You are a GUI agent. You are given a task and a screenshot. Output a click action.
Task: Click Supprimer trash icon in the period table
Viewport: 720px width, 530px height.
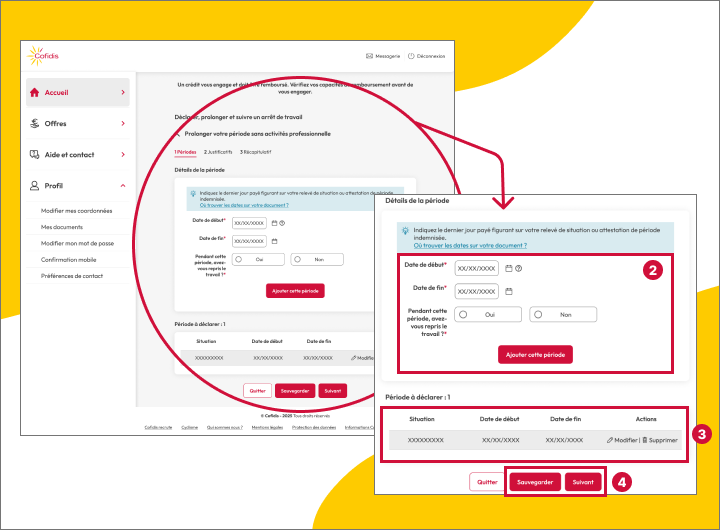coord(644,440)
